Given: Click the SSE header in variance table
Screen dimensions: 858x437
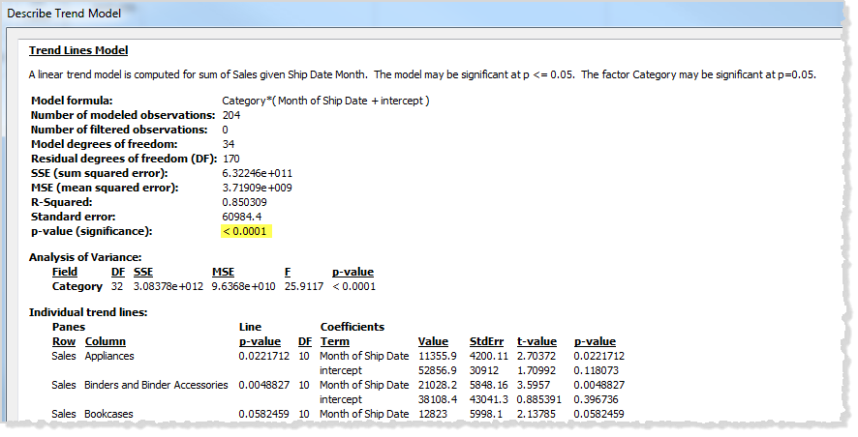Looking at the screenshot, I should (x=143, y=272).
